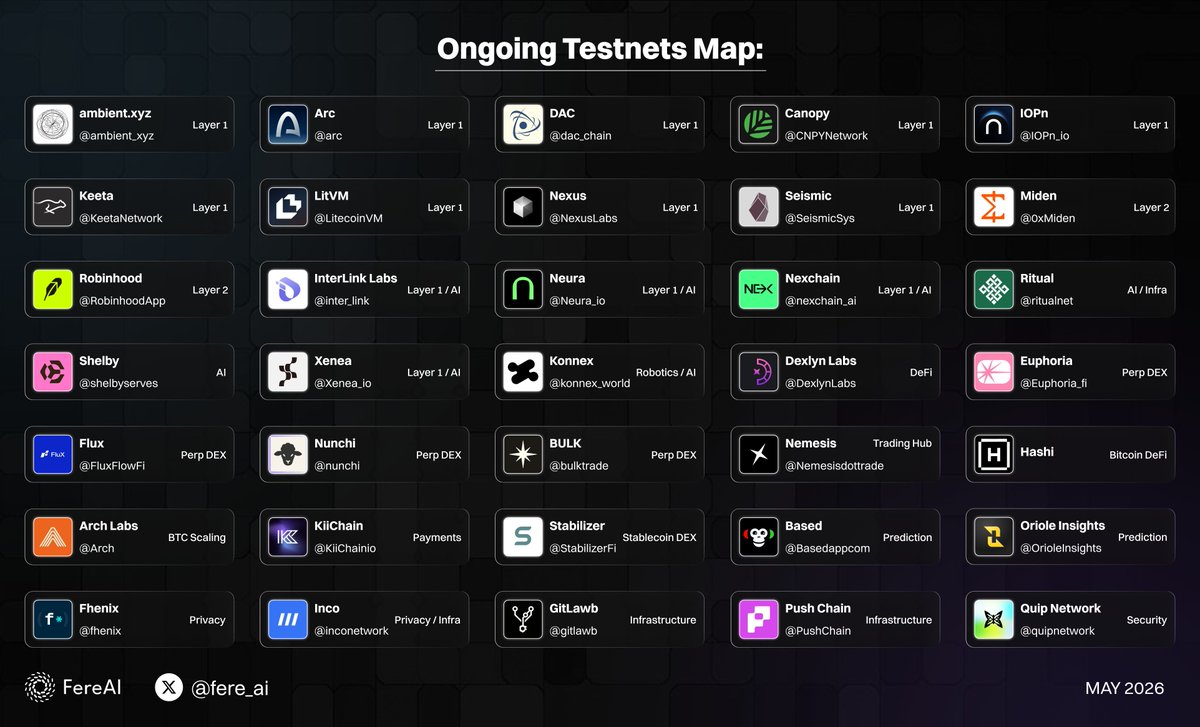This screenshot has height=727, width=1200.
Task: Open the @0xMiden handle
Action: (x=1048, y=218)
